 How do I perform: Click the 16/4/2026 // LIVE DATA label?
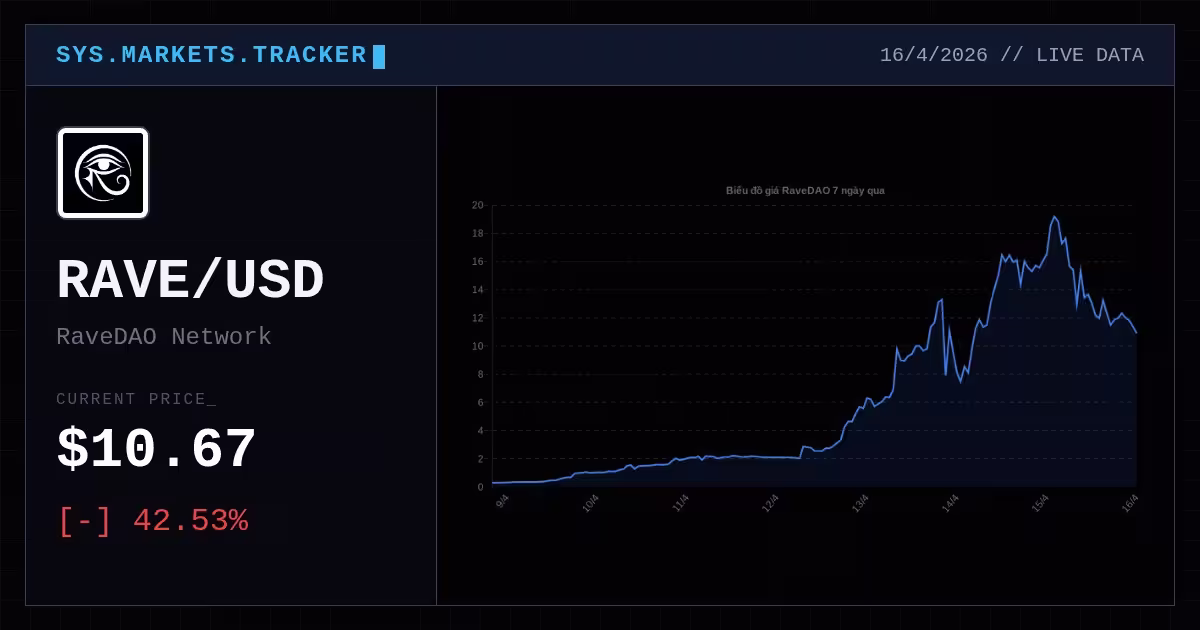coord(1011,56)
